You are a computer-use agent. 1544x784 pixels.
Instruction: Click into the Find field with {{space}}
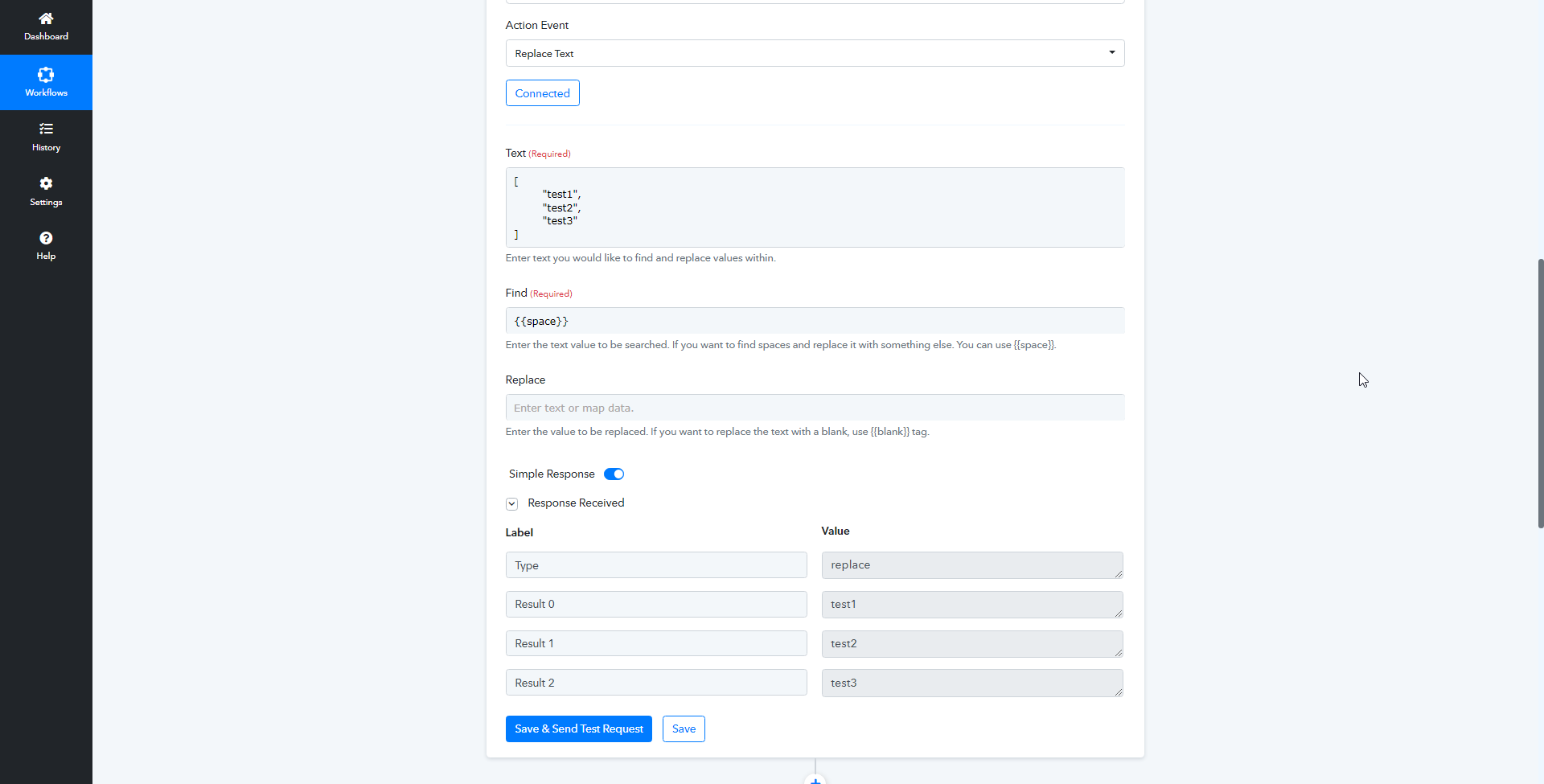(x=815, y=321)
